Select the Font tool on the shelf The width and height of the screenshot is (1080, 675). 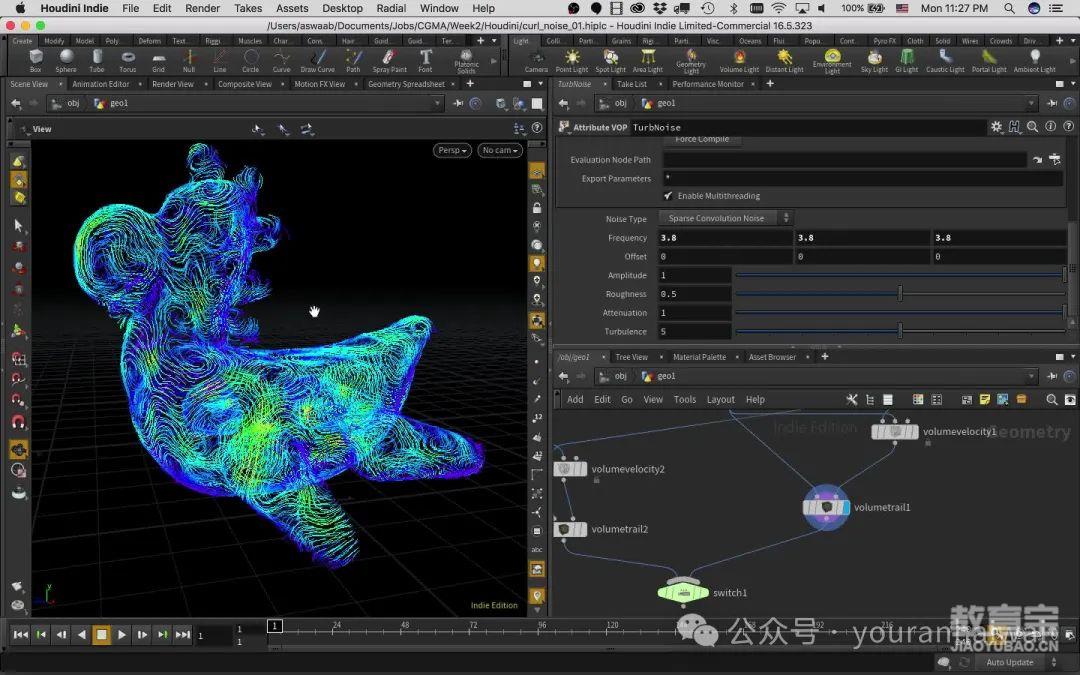pos(426,60)
